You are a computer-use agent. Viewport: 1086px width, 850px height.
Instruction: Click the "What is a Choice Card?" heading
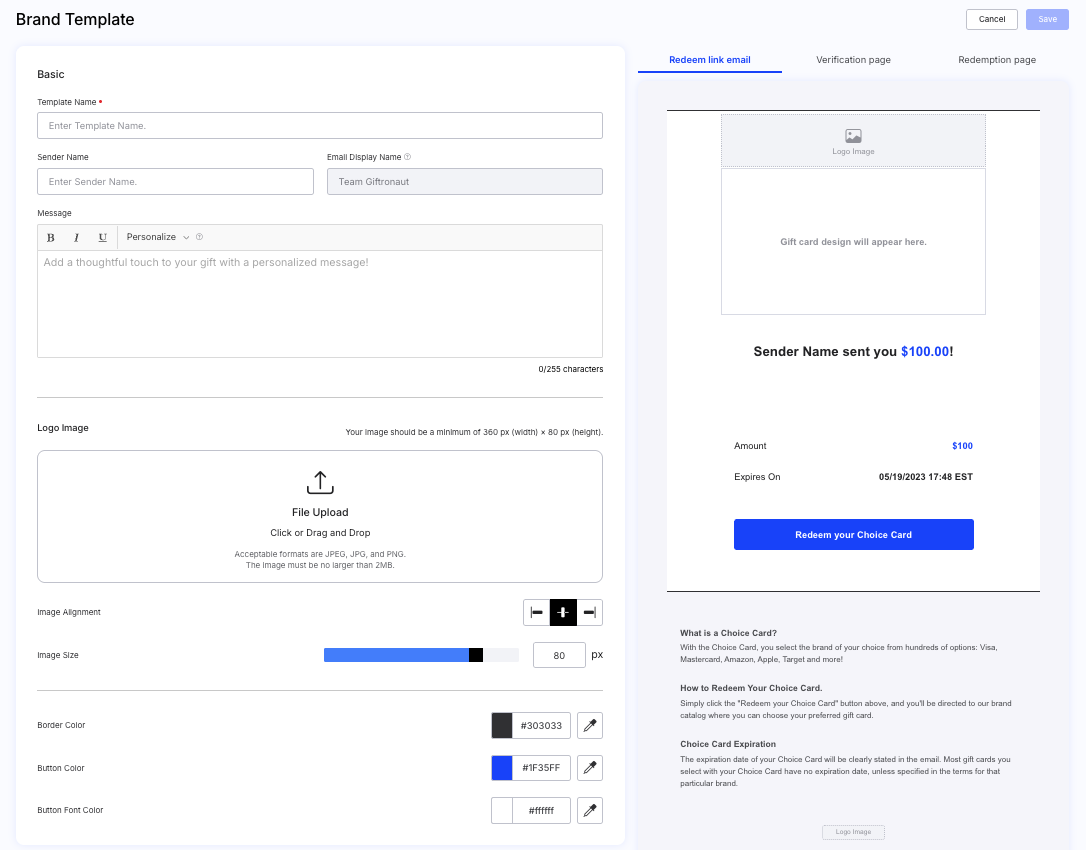click(729, 633)
